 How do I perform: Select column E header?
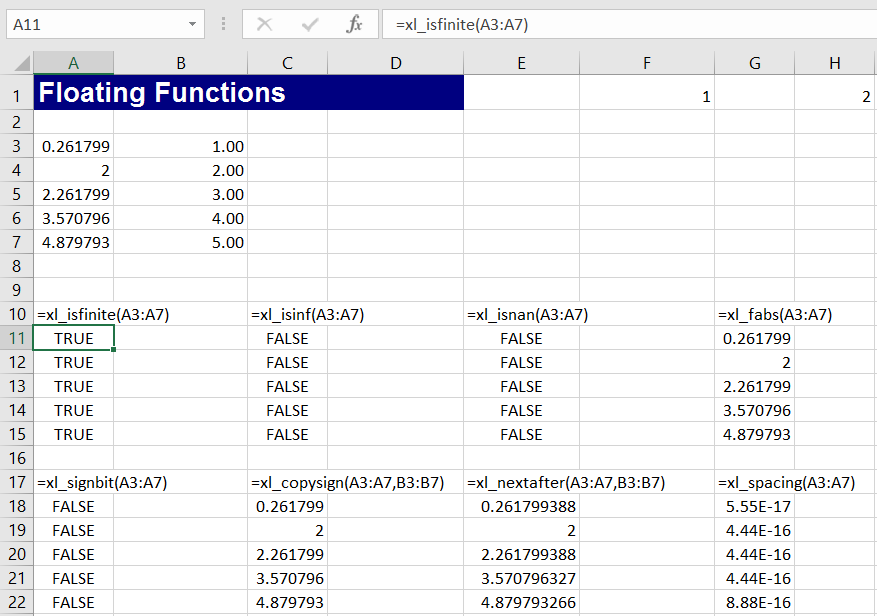[521, 63]
